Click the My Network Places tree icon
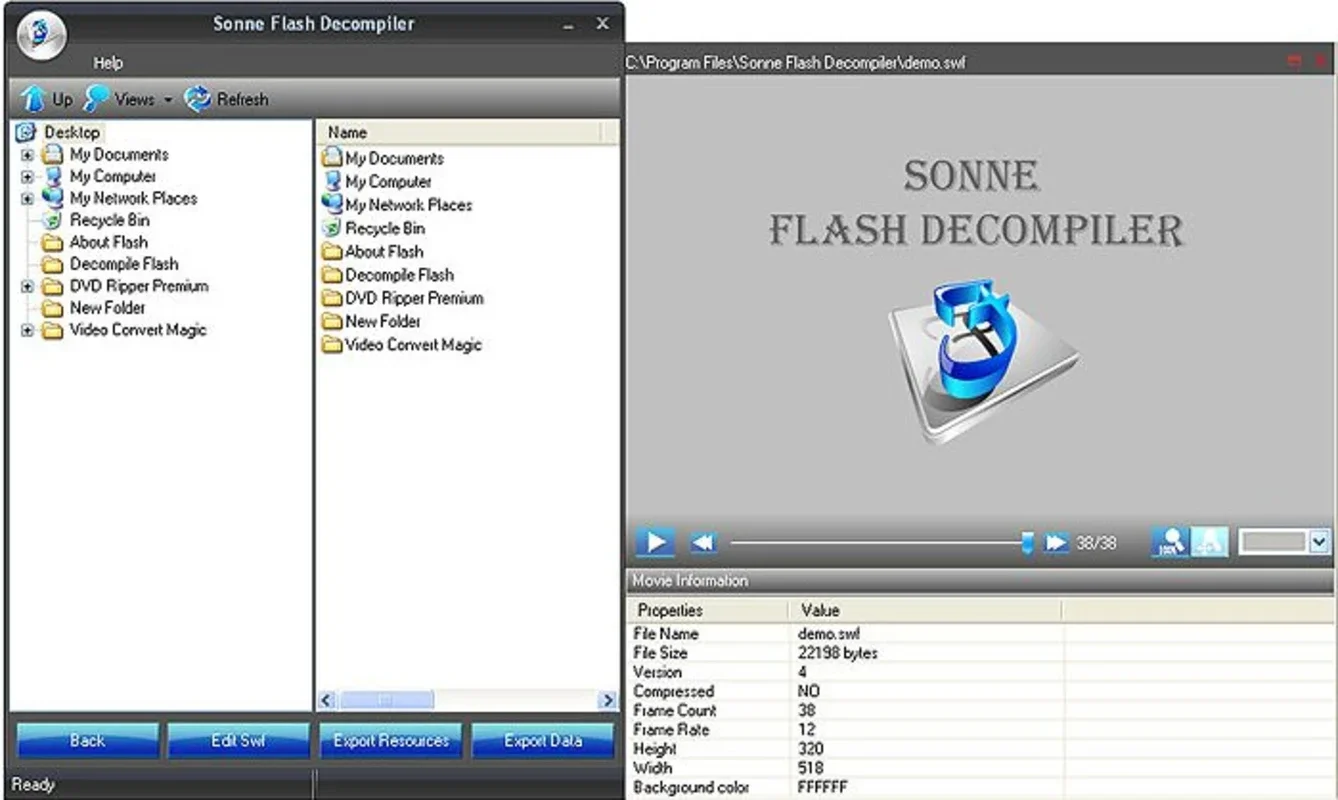 [53, 198]
